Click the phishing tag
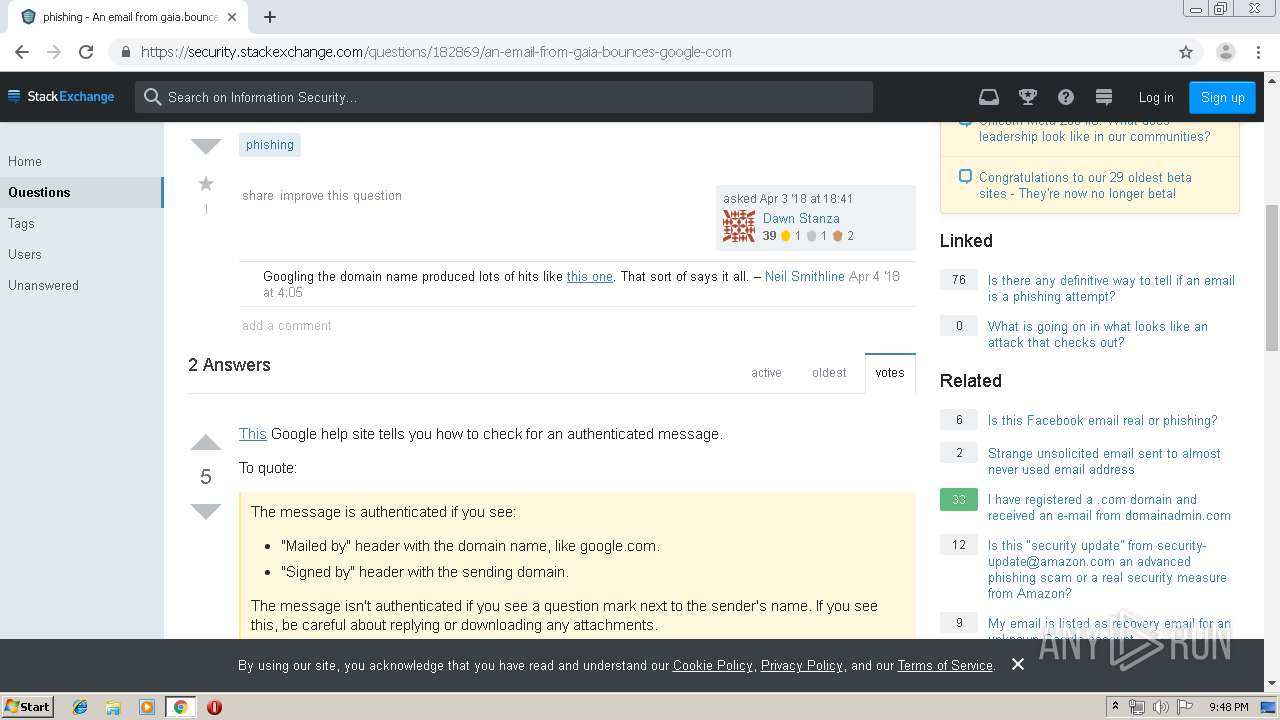Screen dimensions: 1280x720 [x=270, y=145]
